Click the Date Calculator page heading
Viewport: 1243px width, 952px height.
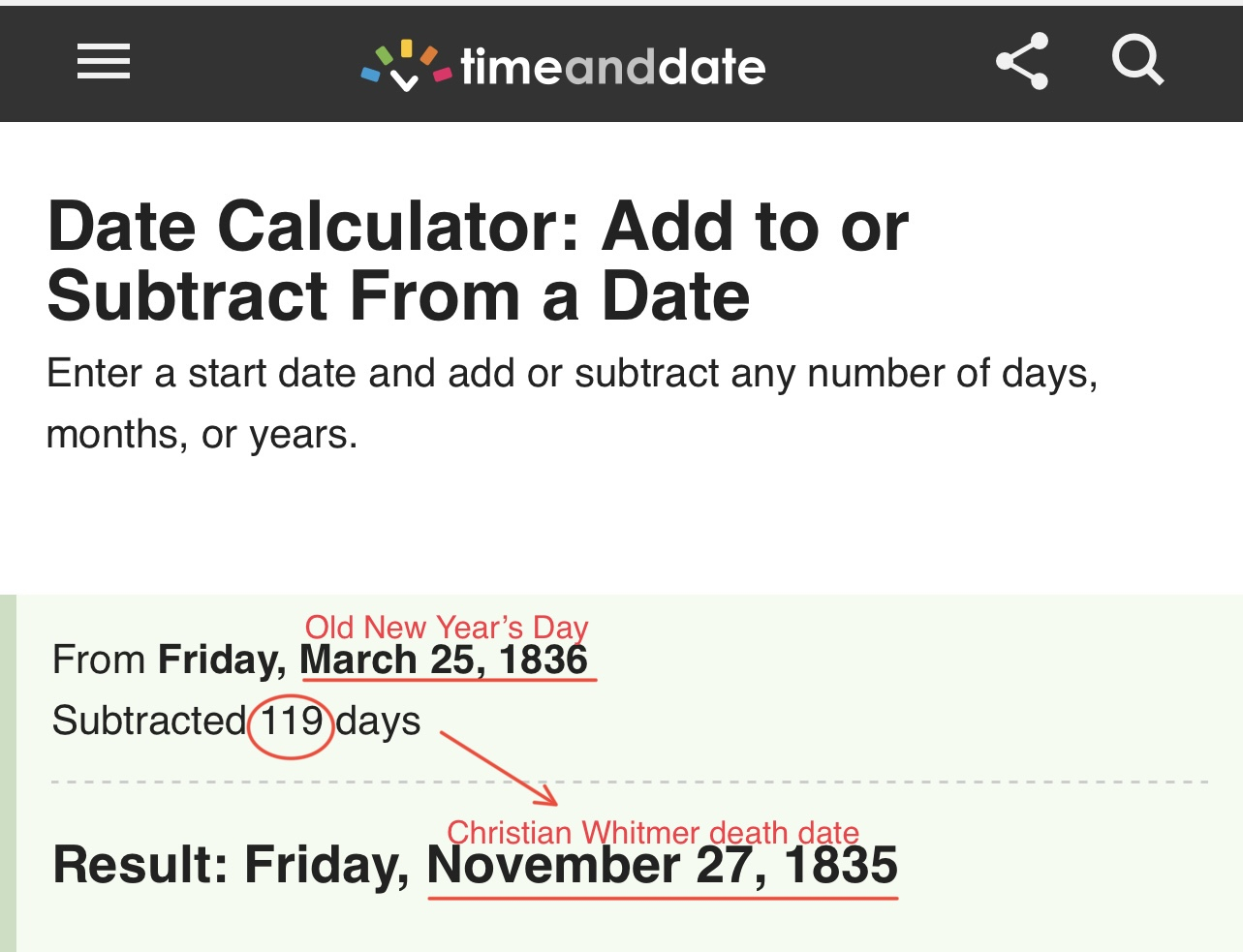coord(478,261)
